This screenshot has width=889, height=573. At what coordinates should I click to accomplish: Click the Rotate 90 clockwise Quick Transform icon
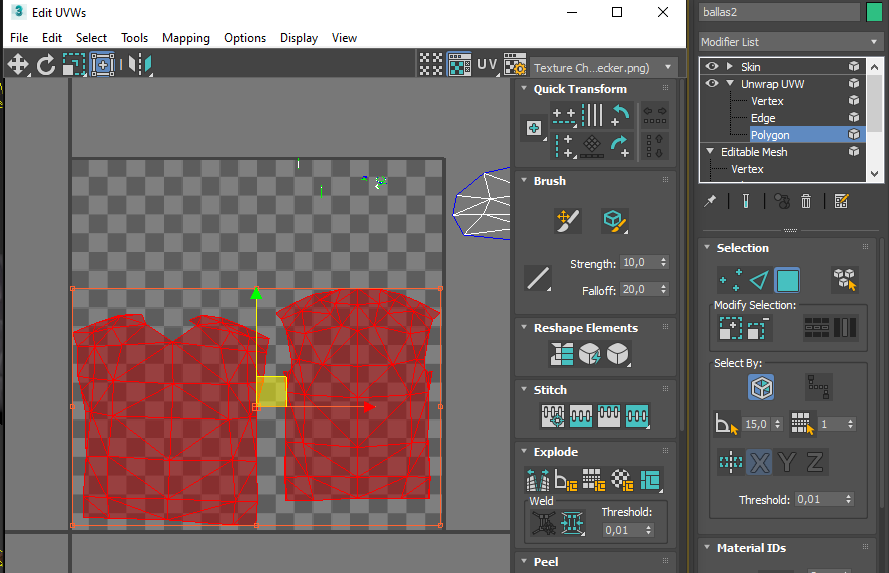(621, 146)
